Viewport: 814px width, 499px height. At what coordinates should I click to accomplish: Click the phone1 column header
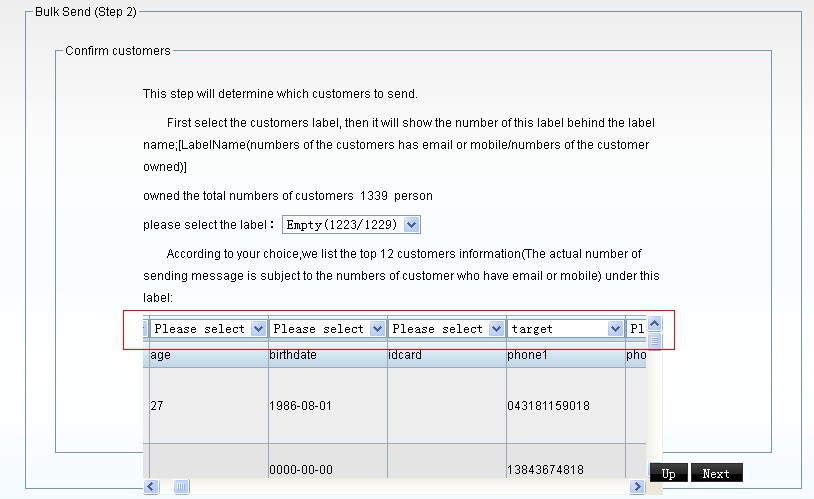(565, 355)
